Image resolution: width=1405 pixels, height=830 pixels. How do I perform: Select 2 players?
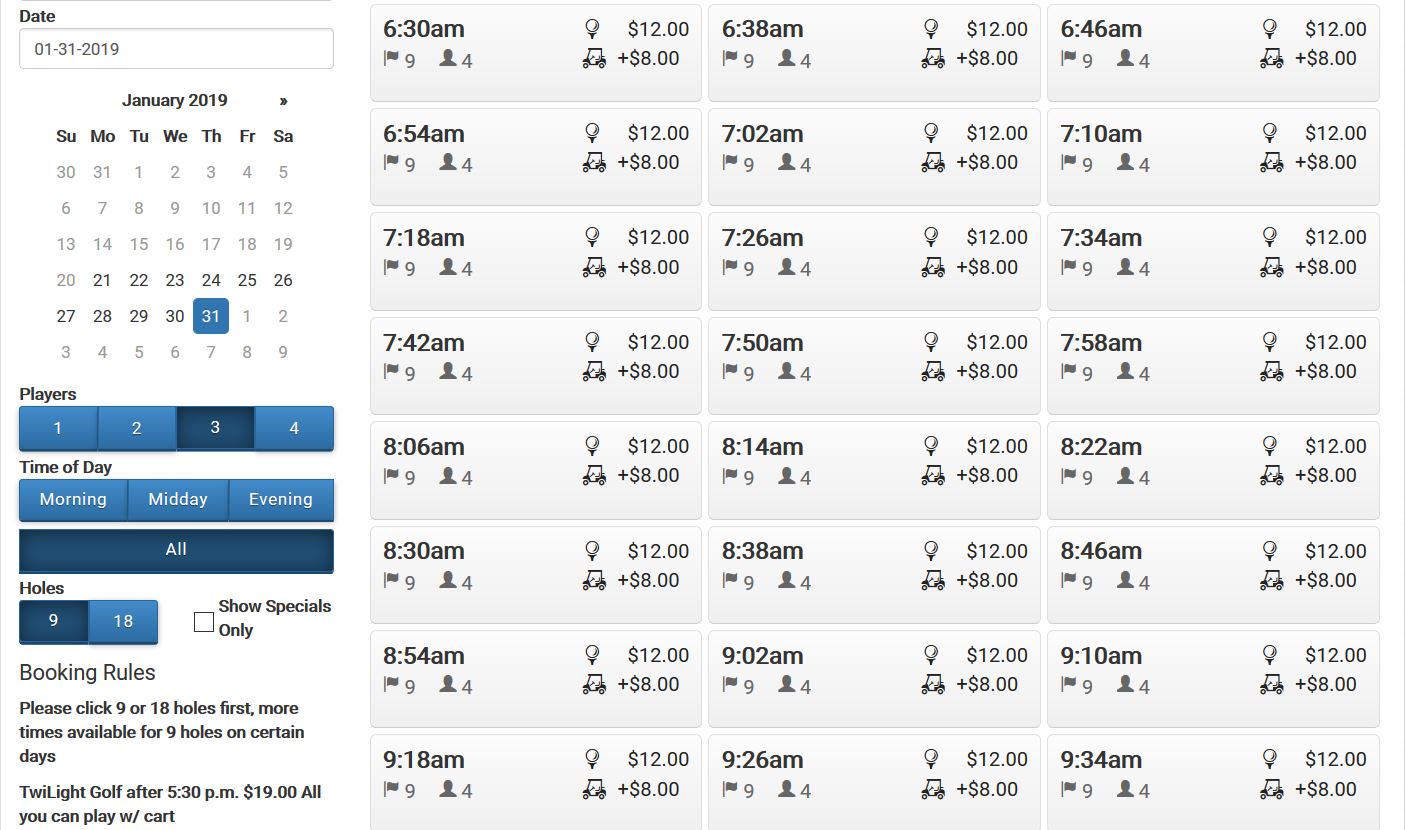tap(136, 428)
